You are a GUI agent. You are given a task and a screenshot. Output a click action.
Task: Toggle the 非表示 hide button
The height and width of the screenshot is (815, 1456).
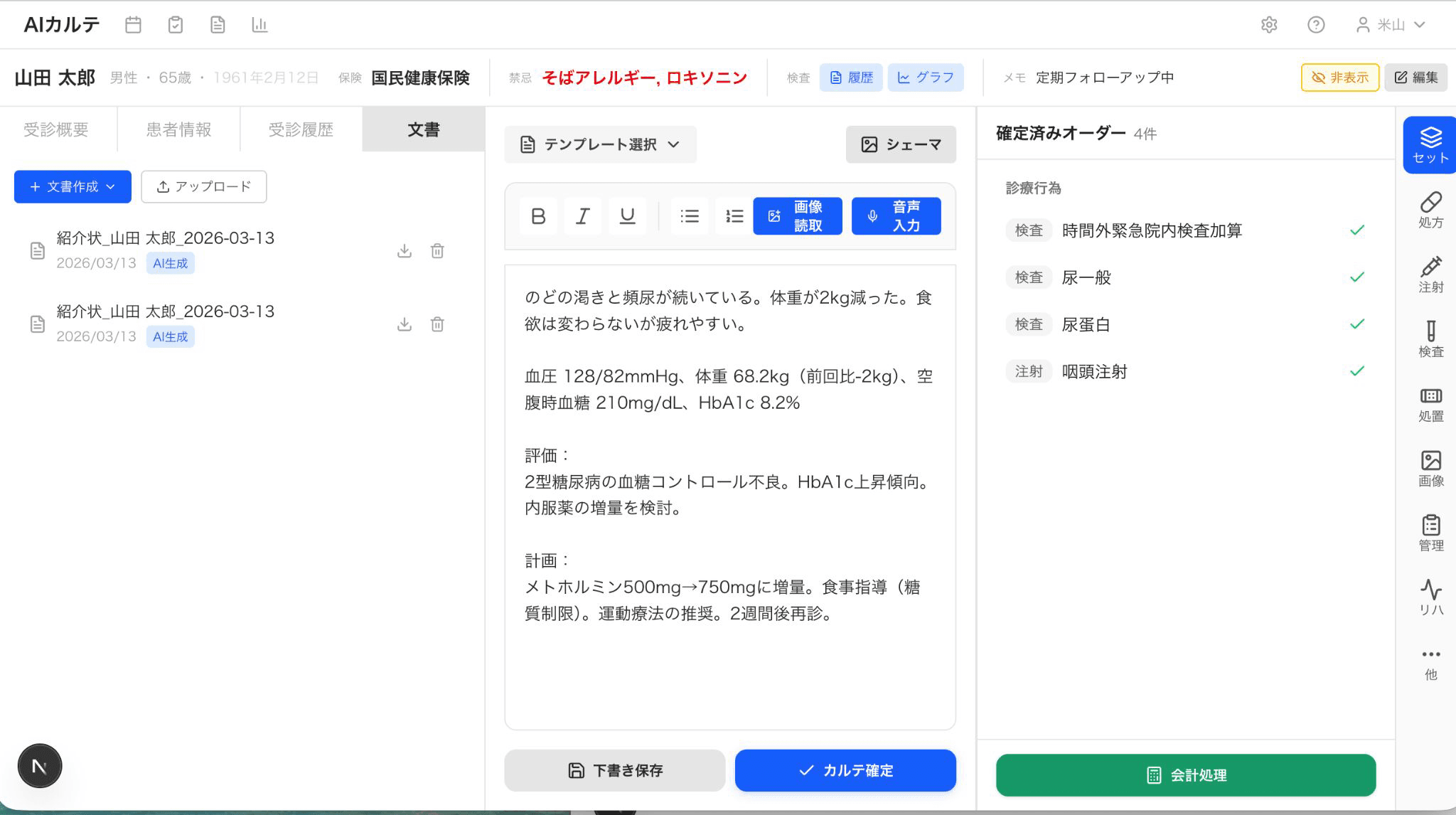click(1340, 78)
